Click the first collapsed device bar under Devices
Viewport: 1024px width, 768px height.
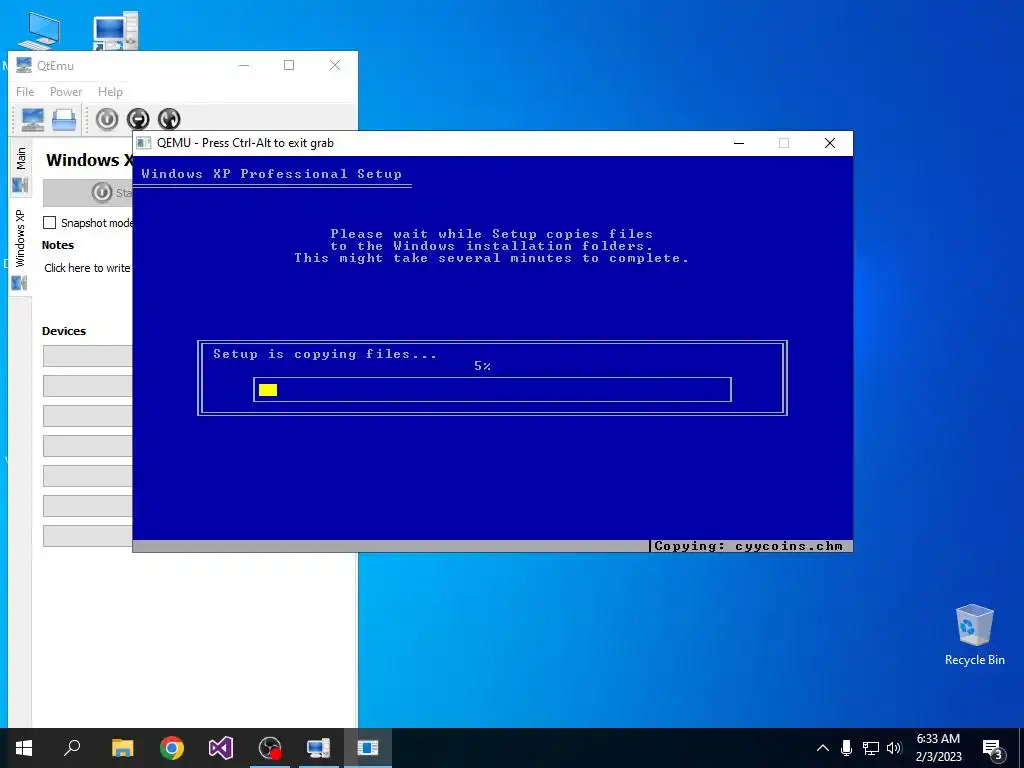pyautogui.click(x=88, y=356)
